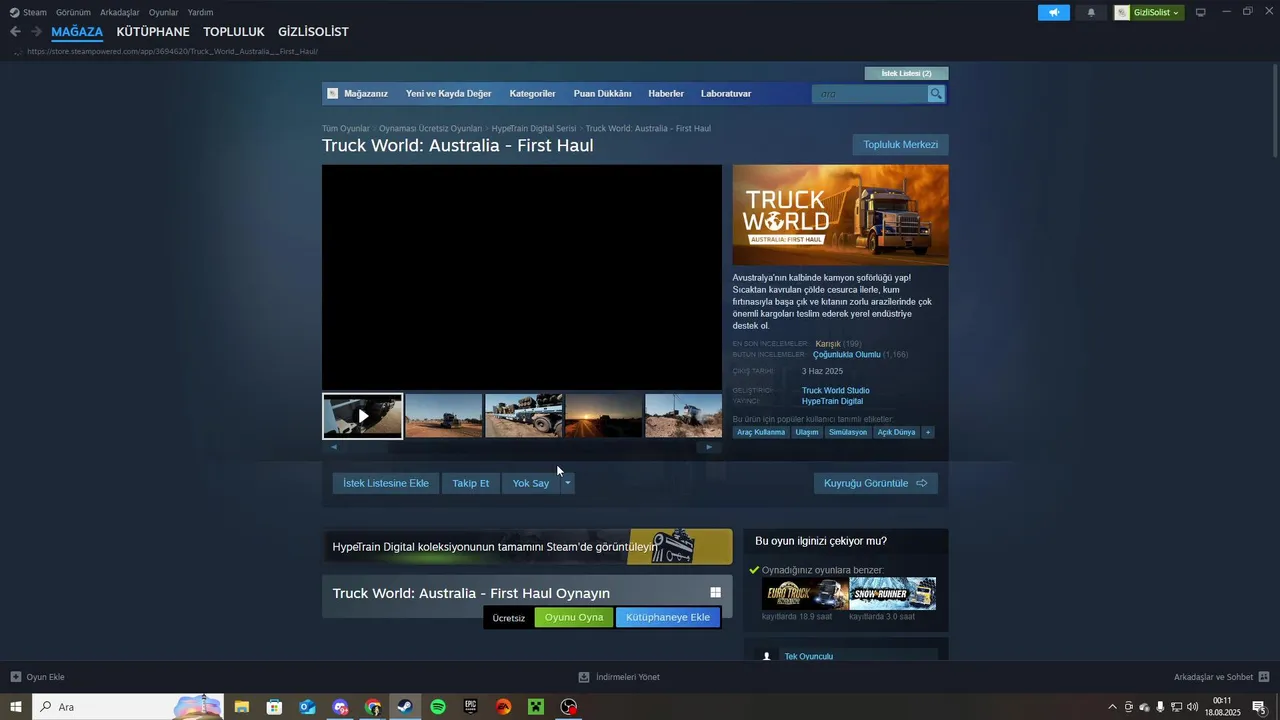
Task: Click the Oyun Ekle plus icon
Action: click(15, 677)
